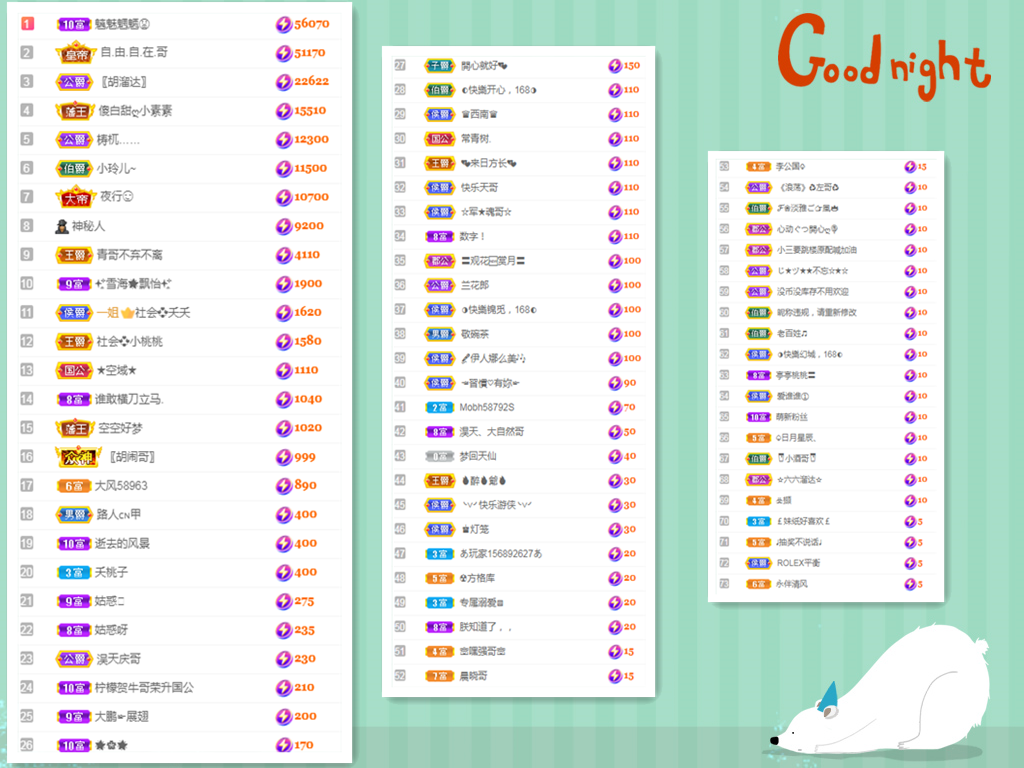The width and height of the screenshot is (1024, 768).
Task: Click the 国公 badge beside ★空城★
Action: pyautogui.click(x=73, y=370)
